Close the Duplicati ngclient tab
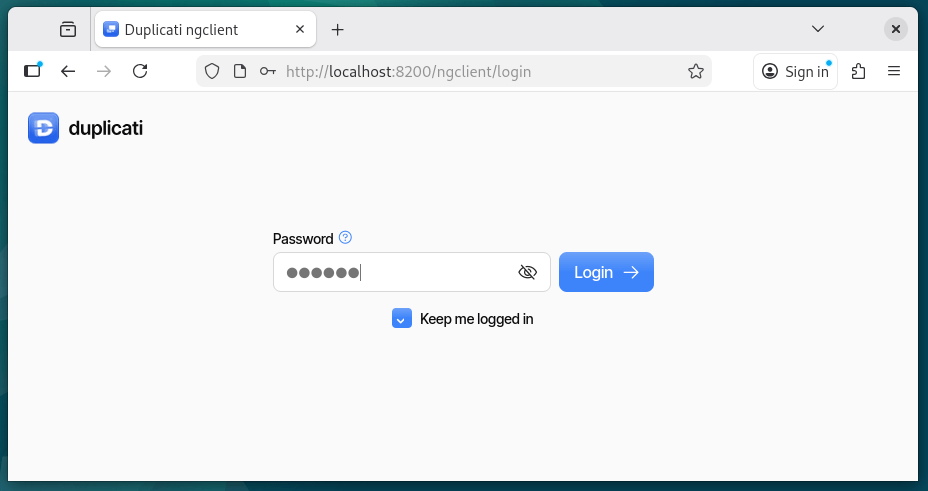The image size is (928, 491). click(300, 30)
